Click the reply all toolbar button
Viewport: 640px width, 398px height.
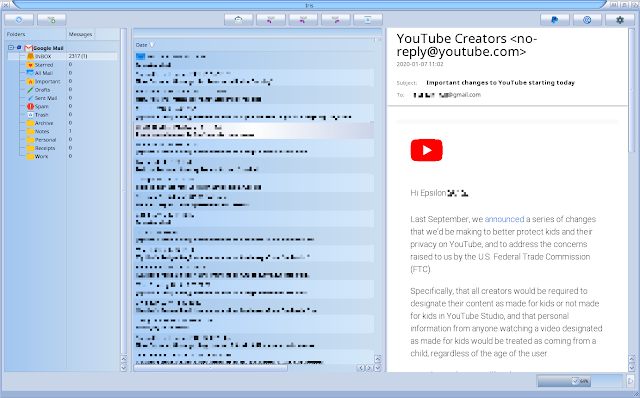click(x=303, y=20)
